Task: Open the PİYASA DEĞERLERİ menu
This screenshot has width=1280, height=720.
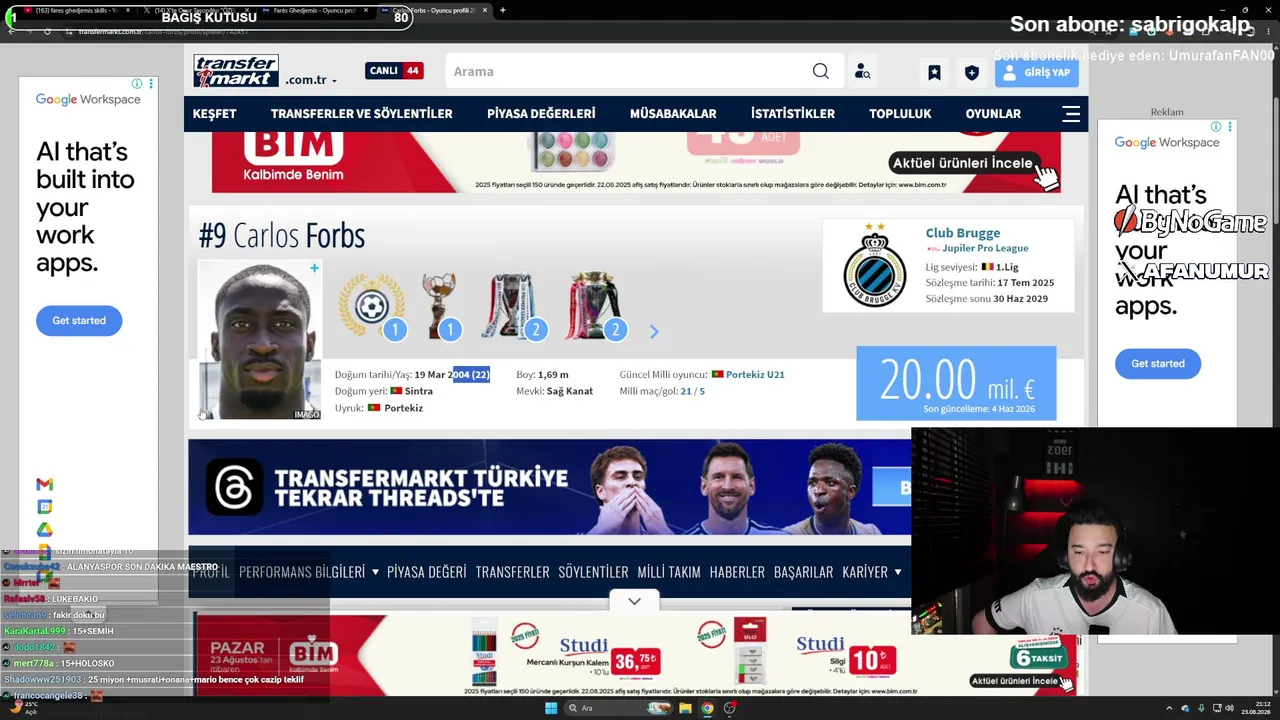Action: pyautogui.click(x=541, y=114)
